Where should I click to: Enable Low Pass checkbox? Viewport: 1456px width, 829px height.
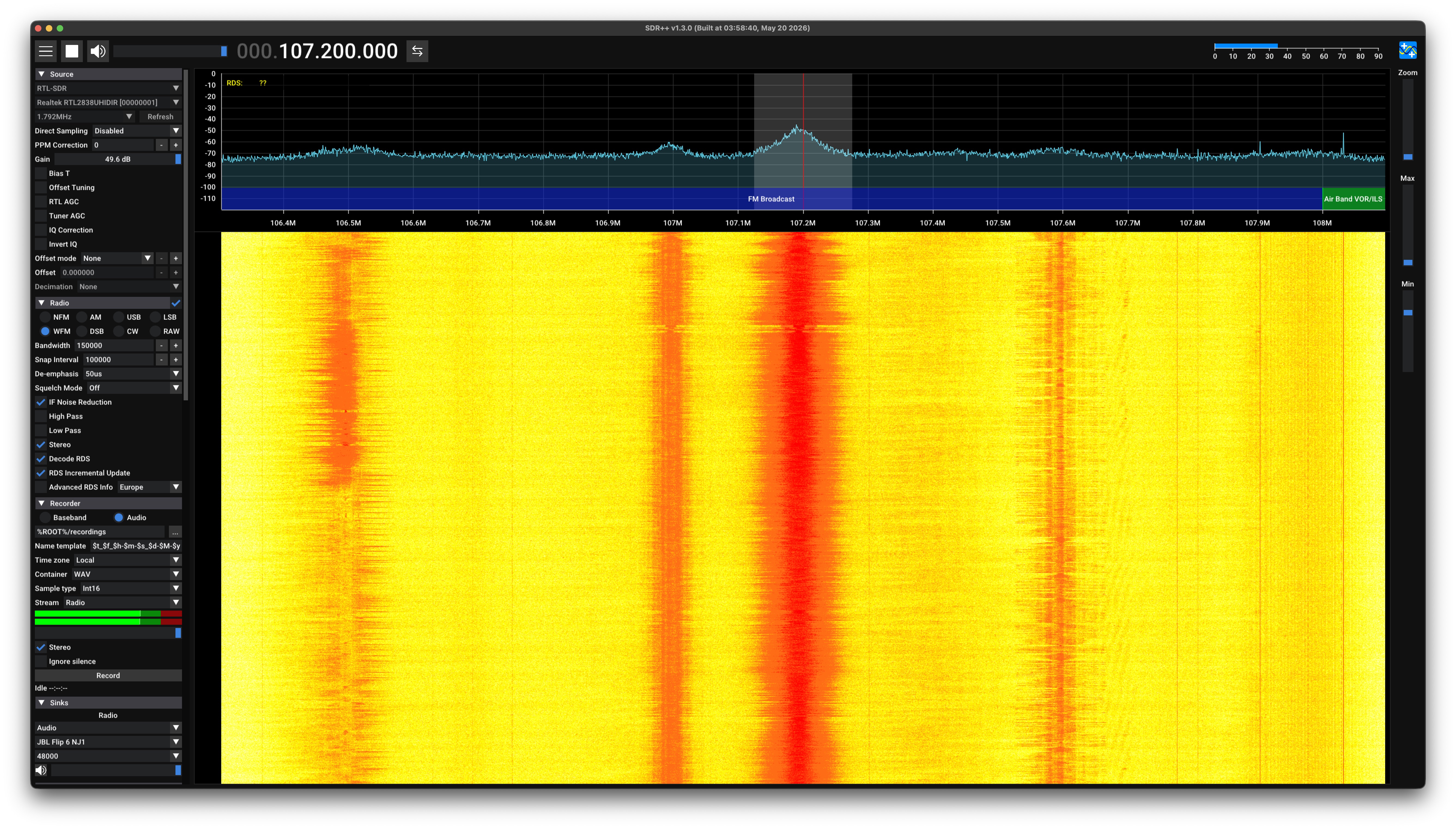[x=40, y=431]
